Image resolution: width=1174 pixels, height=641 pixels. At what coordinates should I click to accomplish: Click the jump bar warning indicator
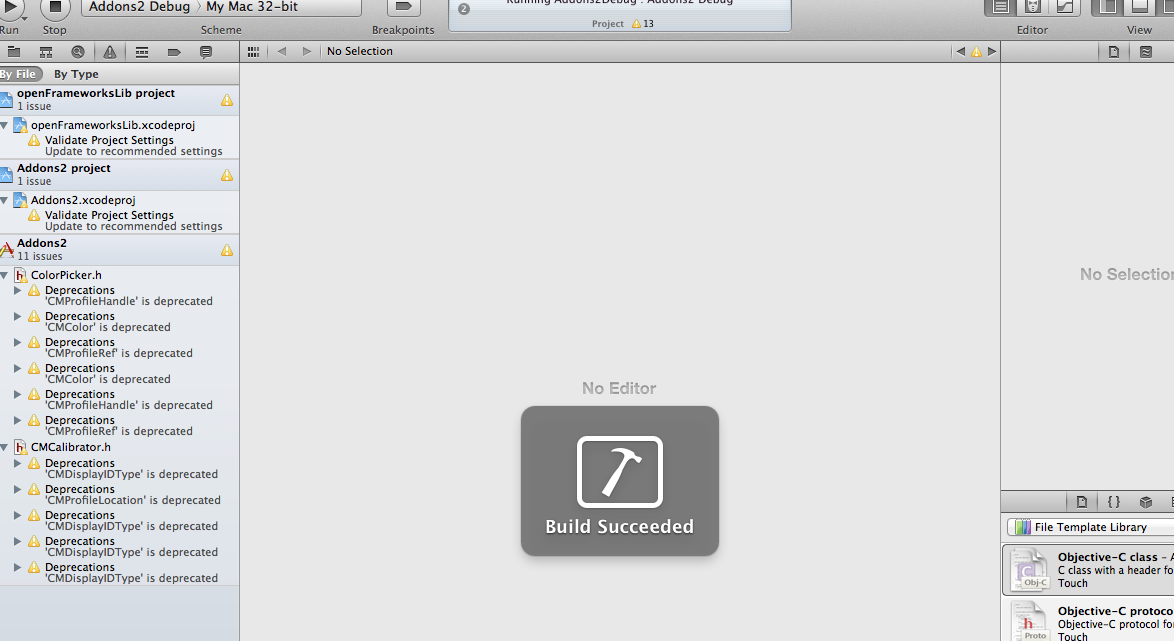pyautogui.click(x=976, y=52)
